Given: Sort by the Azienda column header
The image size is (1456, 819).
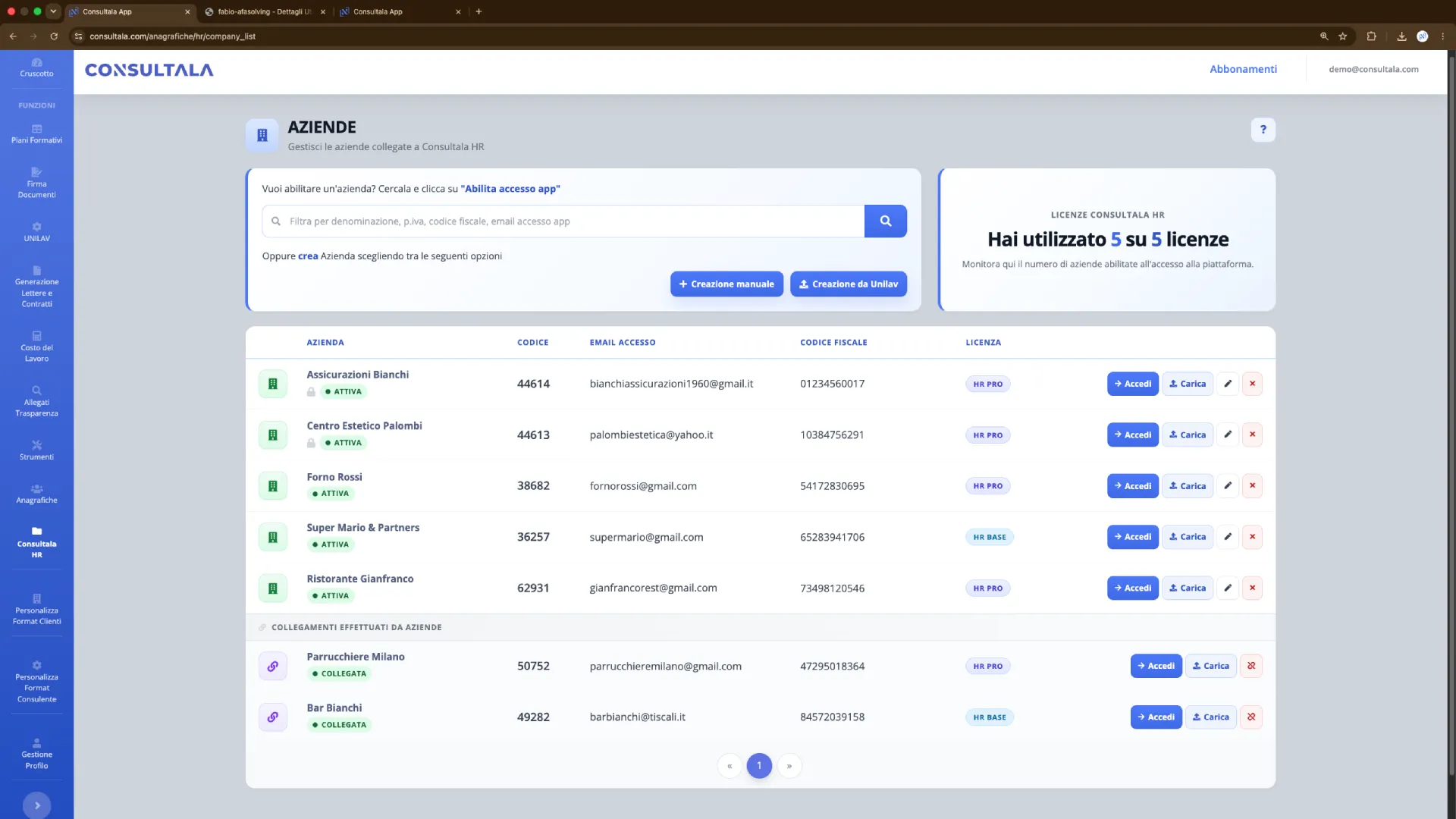Looking at the screenshot, I should [325, 343].
